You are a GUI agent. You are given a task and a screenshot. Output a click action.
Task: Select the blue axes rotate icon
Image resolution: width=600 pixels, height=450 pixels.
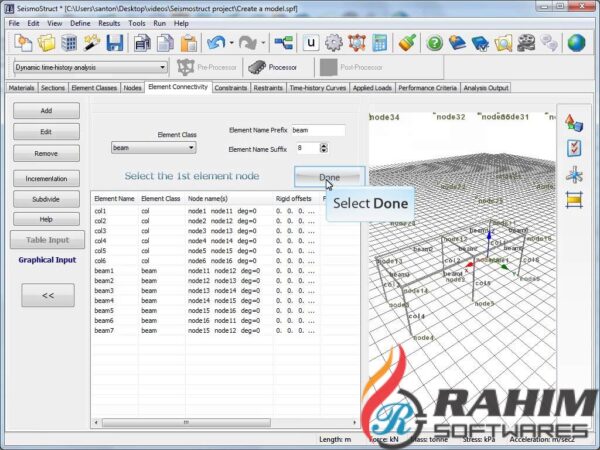pos(574,175)
